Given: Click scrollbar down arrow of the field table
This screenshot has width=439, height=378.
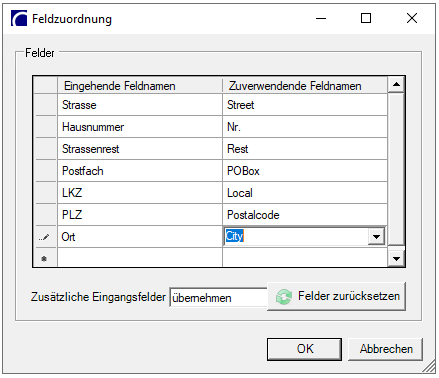Looking at the screenshot, I should click(396, 259).
